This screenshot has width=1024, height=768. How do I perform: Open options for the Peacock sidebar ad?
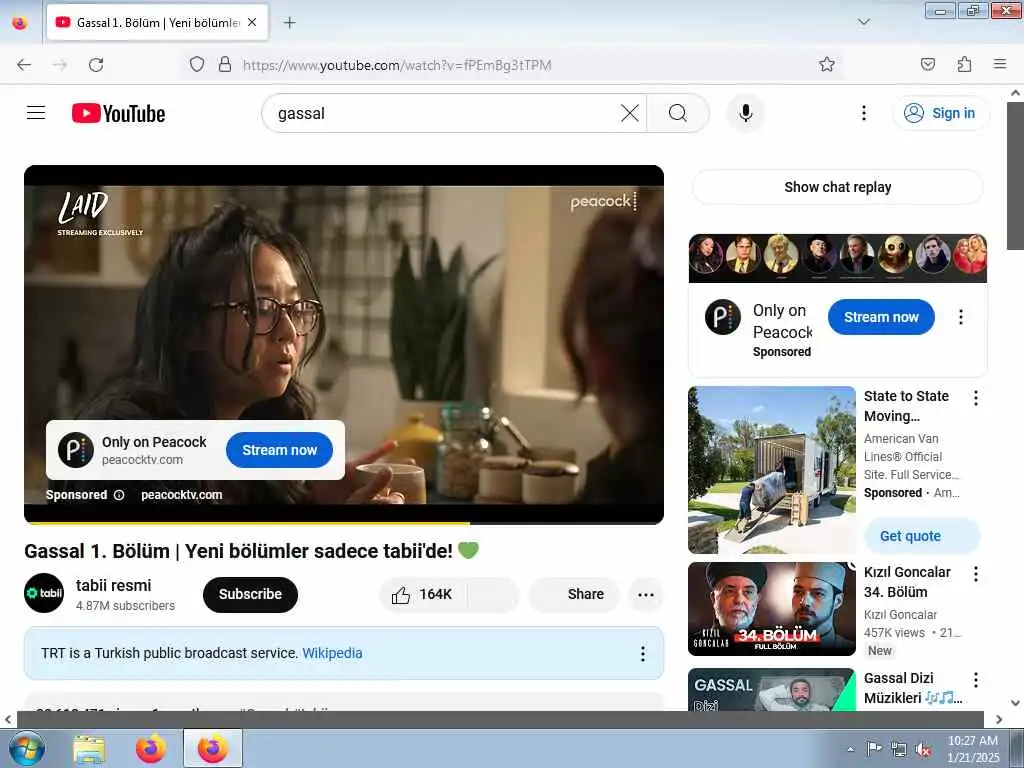[961, 317]
